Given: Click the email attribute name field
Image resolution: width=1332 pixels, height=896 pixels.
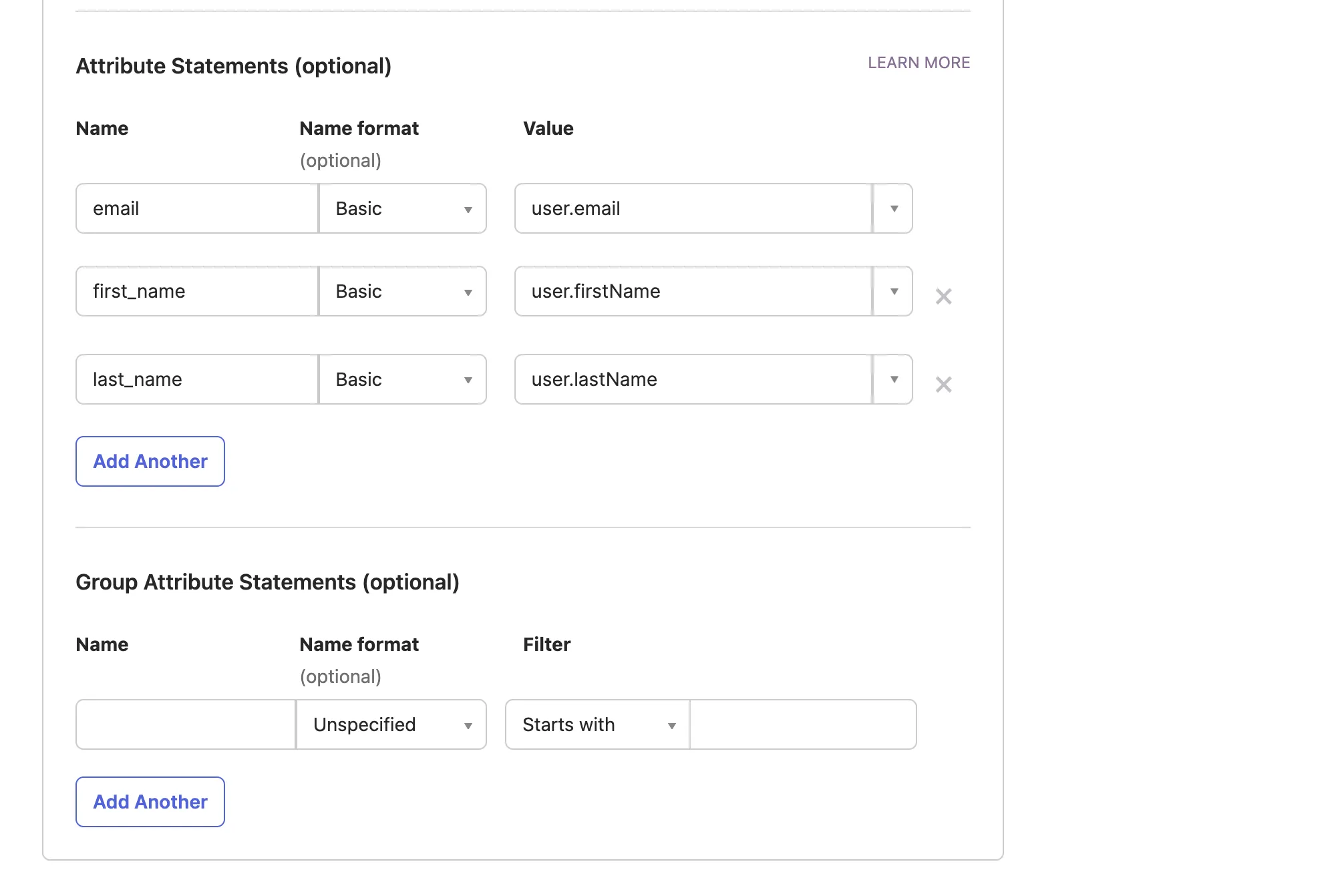Looking at the screenshot, I should coord(196,208).
